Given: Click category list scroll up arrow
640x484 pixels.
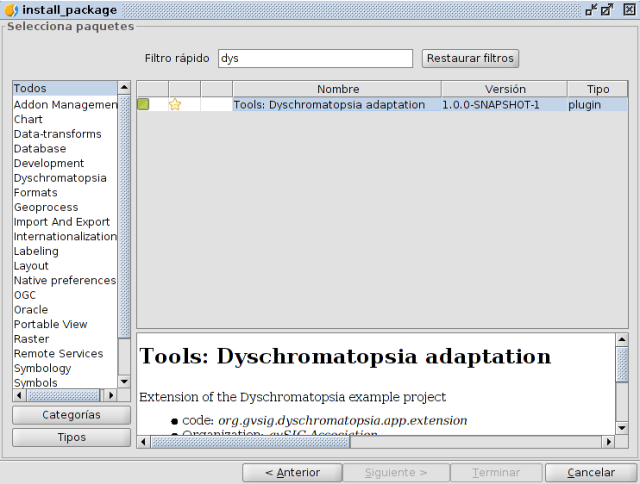Looking at the screenshot, I should point(124,87).
